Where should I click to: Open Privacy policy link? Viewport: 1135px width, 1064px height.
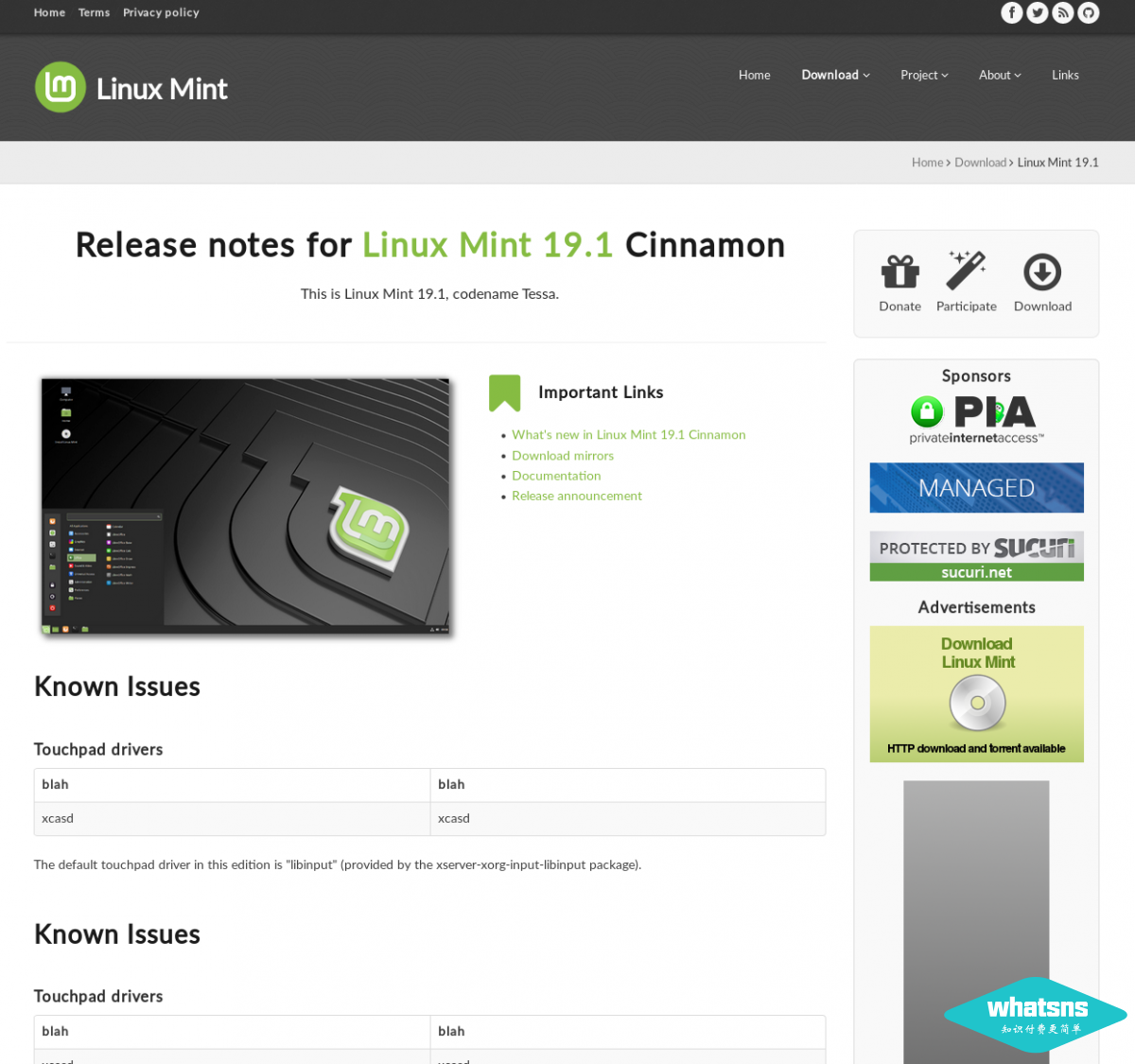tap(161, 12)
